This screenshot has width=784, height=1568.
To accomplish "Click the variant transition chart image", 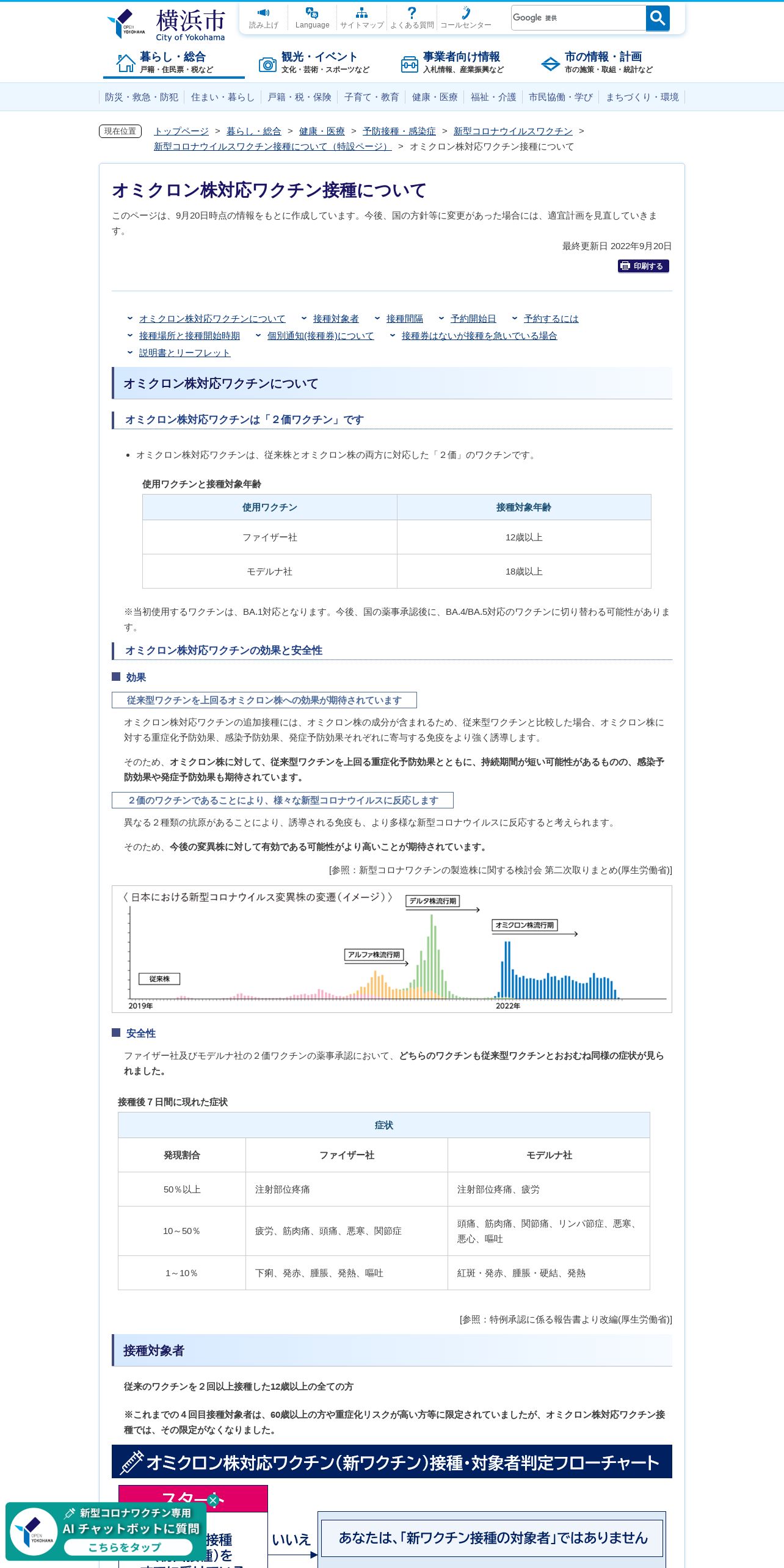I will click(392, 949).
